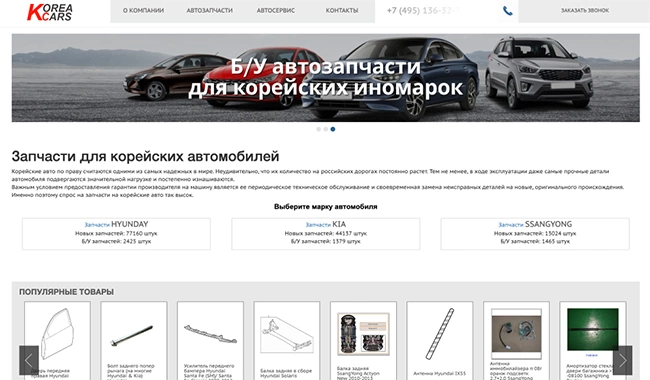
Task: Select the second banner slide dot
Action: tap(325, 129)
